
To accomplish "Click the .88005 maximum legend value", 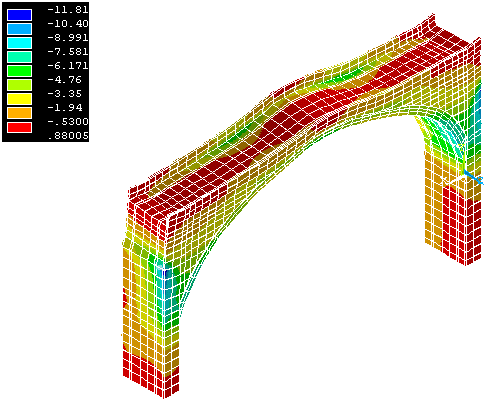I will tap(68, 136).
